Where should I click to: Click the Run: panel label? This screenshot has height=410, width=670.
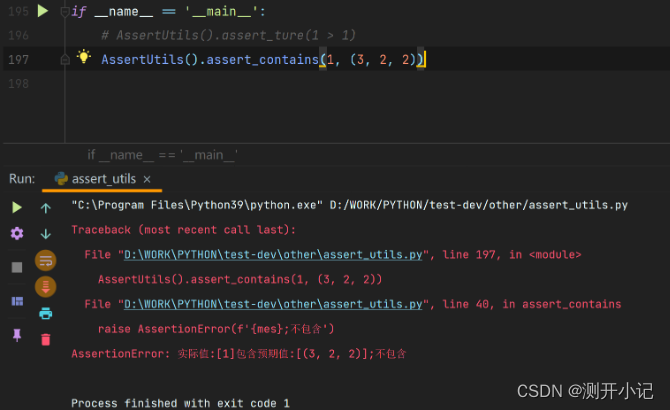click(22, 179)
